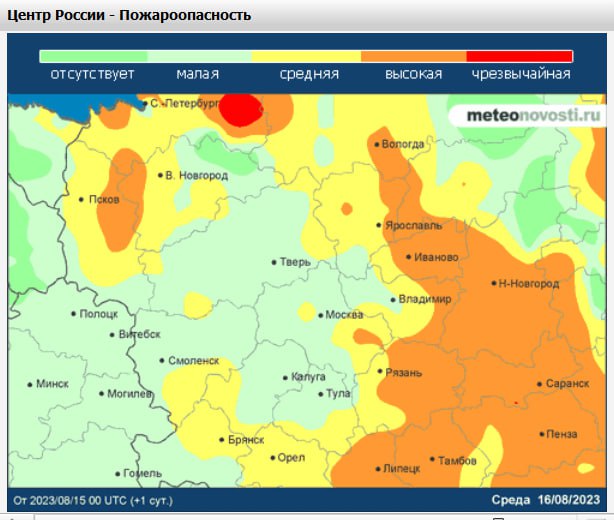The height and width of the screenshot is (520, 614).
Task: Click the 'малая' legend label
Action: coord(198,74)
